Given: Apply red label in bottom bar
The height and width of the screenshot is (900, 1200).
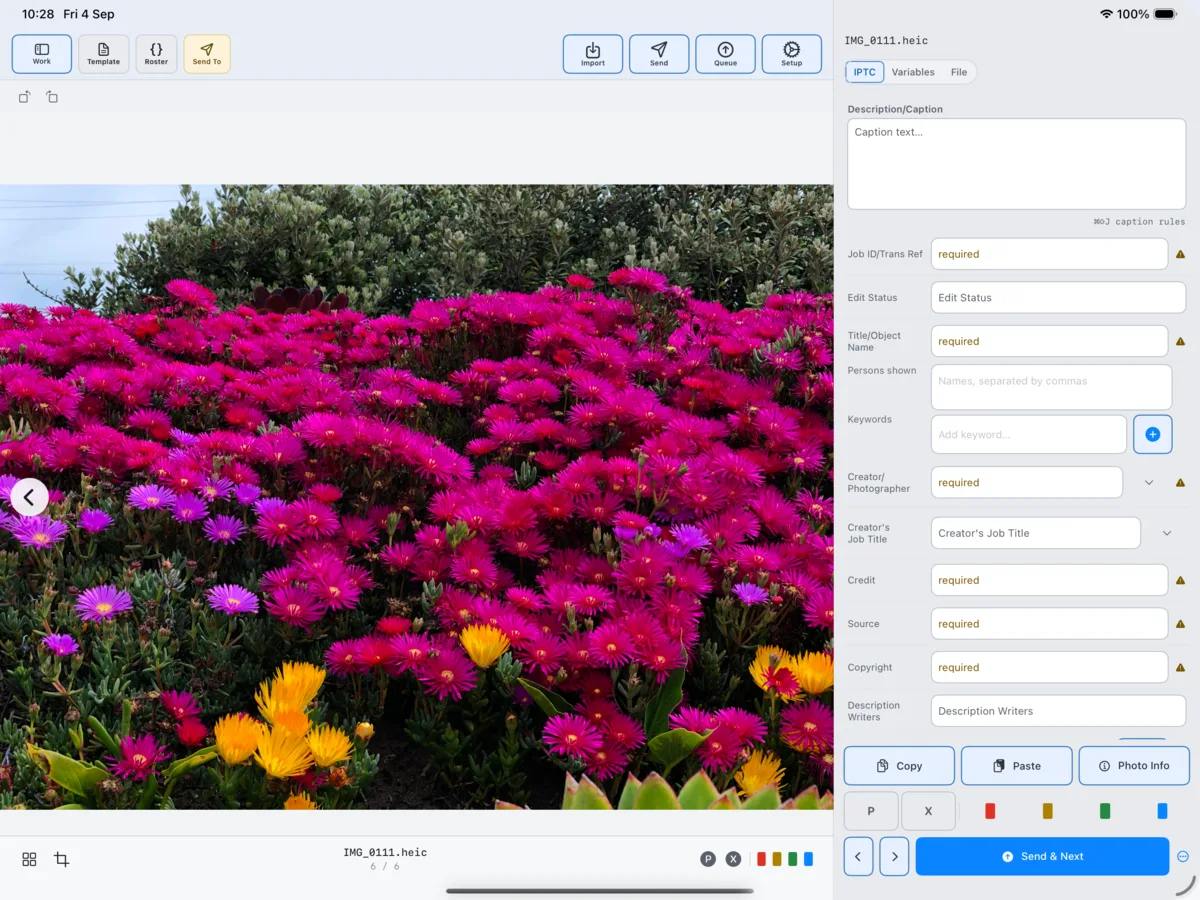Looking at the screenshot, I should click(x=762, y=859).
